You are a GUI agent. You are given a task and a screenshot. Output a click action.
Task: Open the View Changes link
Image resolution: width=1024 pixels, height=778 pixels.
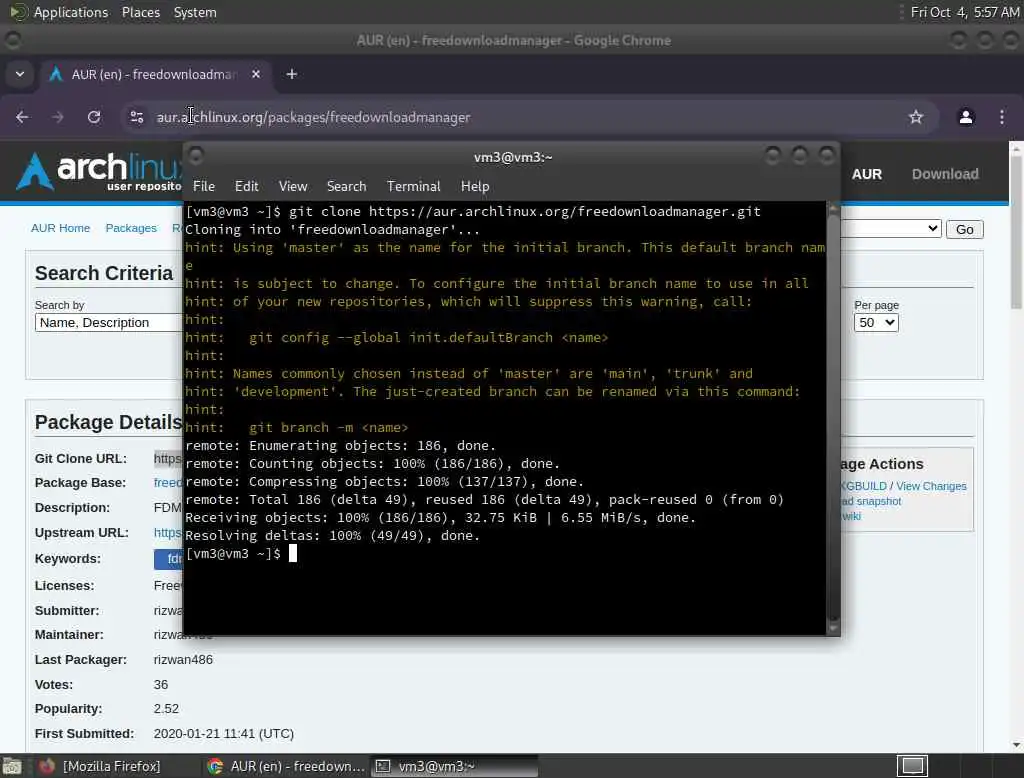(931, 486)
